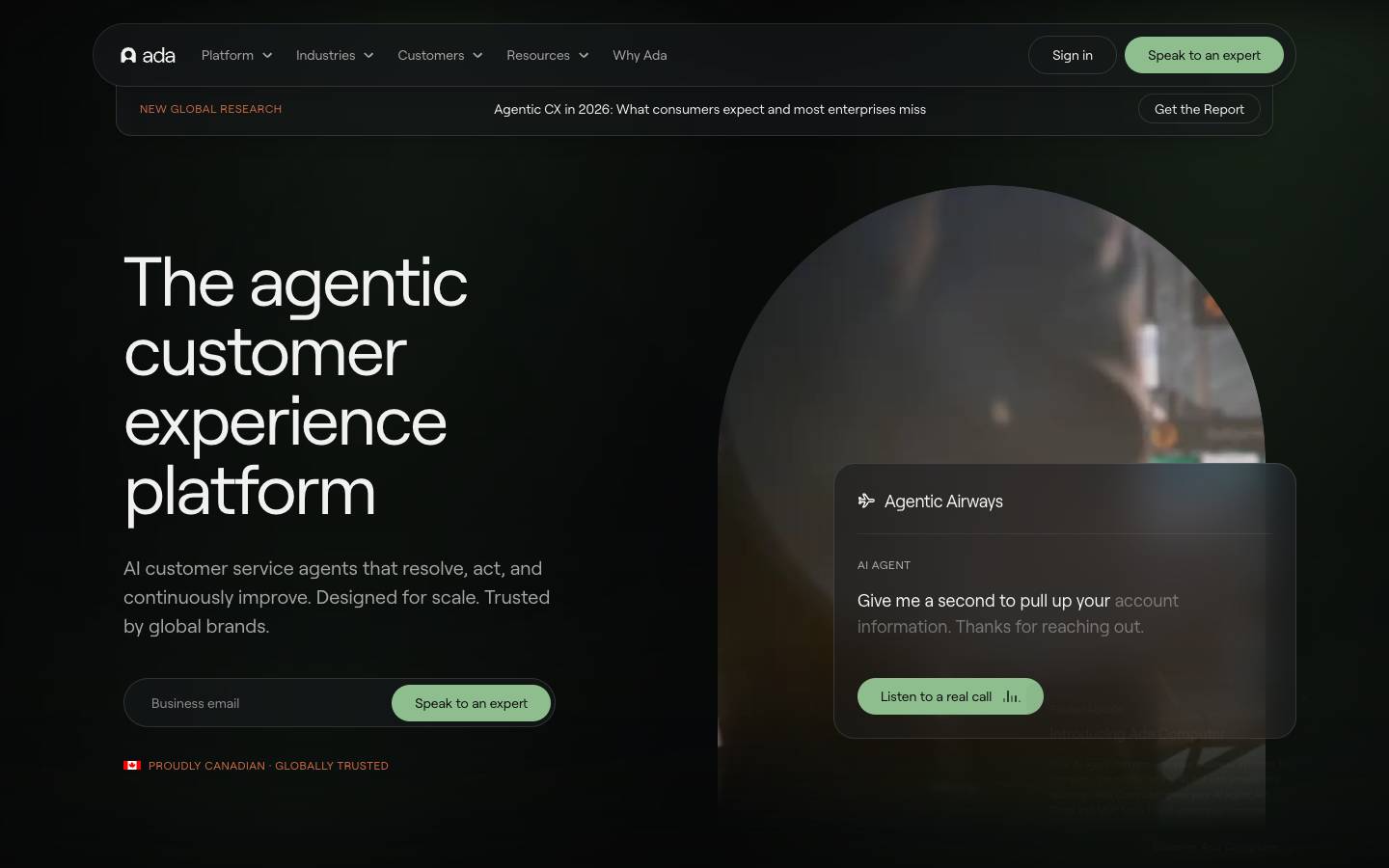Open the Agentic CX in 2026 announcement
Image resolution: width=1389 pixels, height=868 pixels.
[x=710, y=109]
